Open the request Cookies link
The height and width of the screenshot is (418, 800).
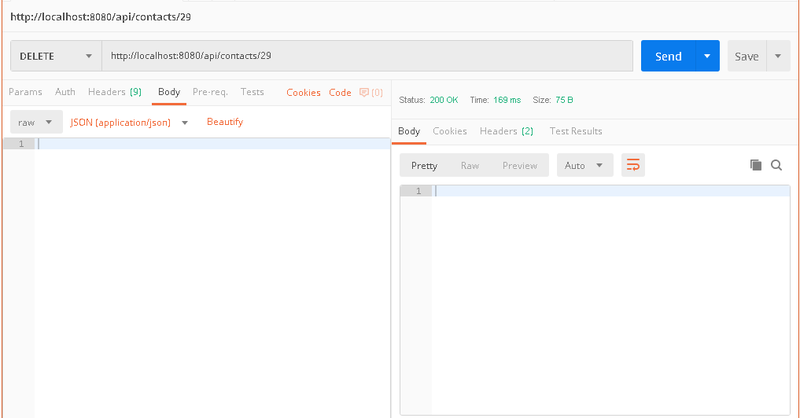point(303,92)
